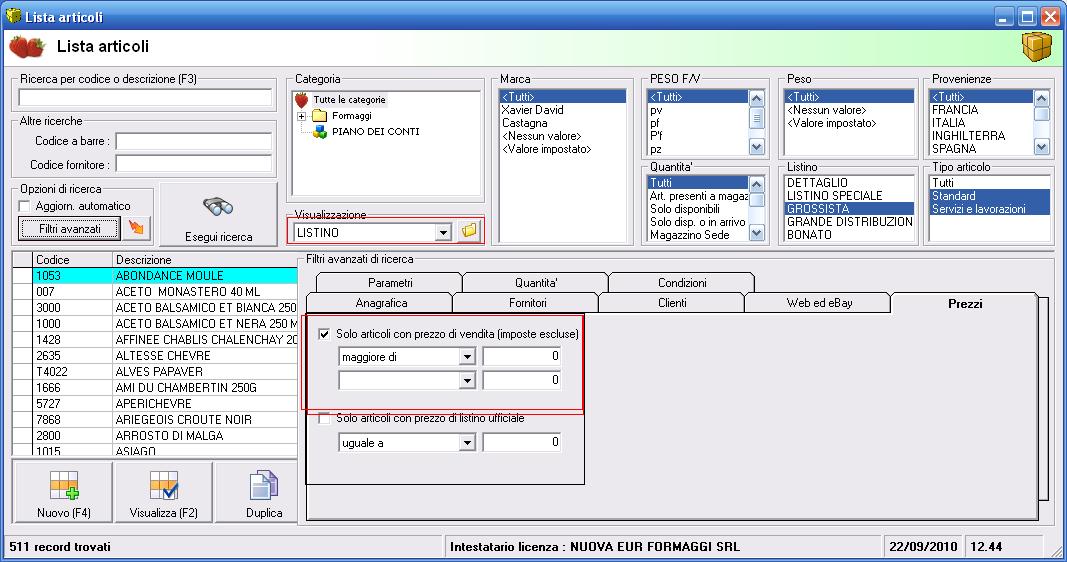Image resolution: width=1067 pixels, height=562 pixels.
Task: Switch to the Clienti tab
Action: 672,303
